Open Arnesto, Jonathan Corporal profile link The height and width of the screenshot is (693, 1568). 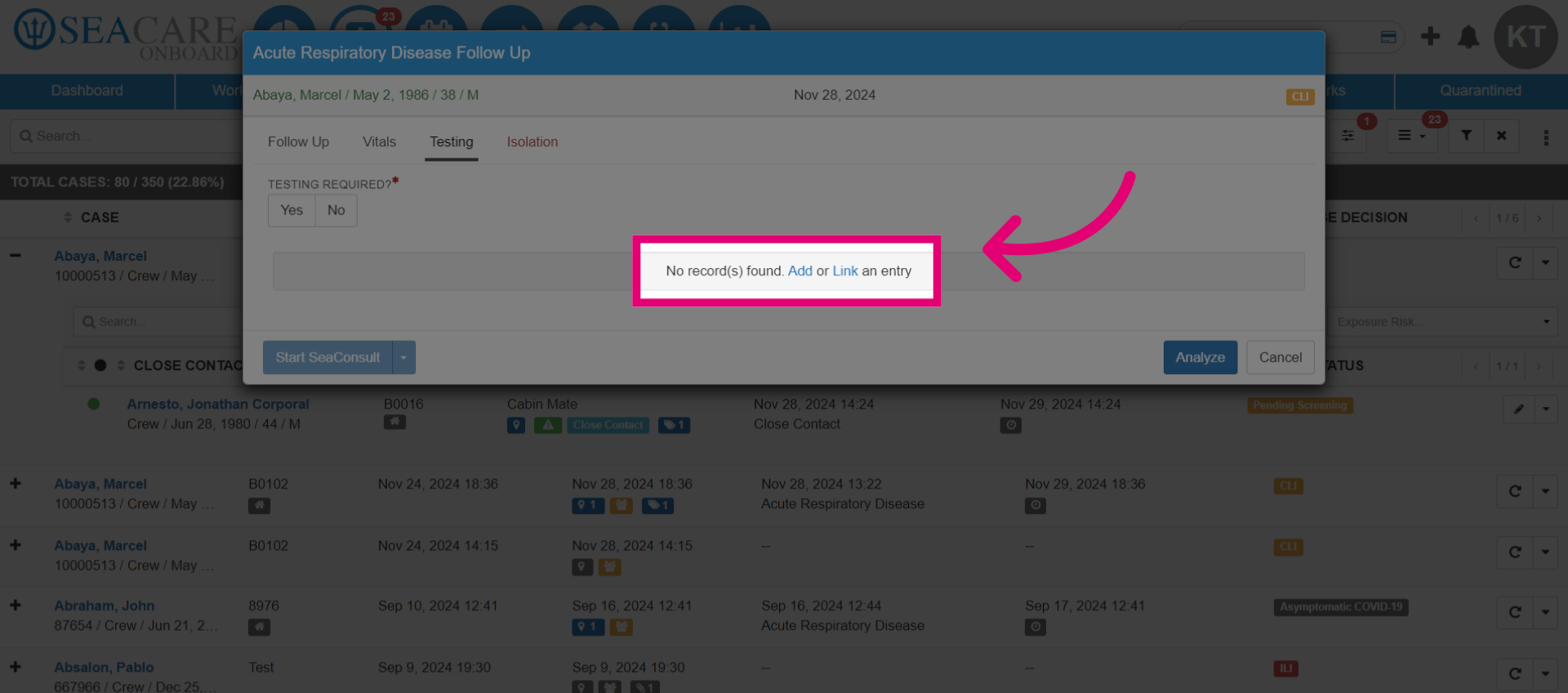[x=218, y=404]
